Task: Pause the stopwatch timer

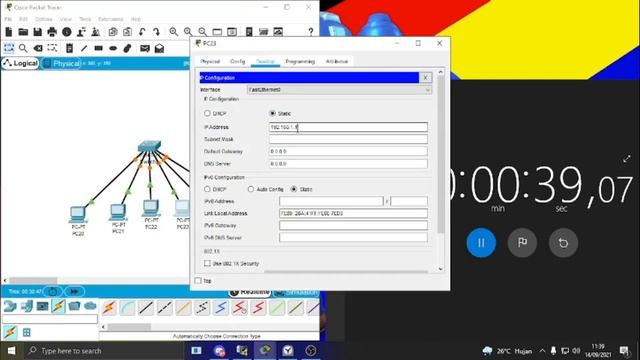Action: click(481, 243)
